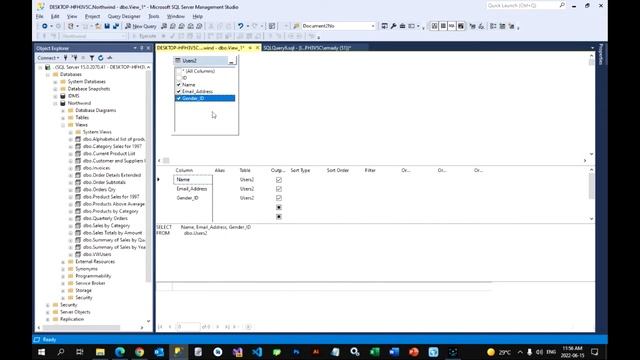This screenshot has height=360, width=640.
Task: Check the ID column checkbox in Users2
Action: (178, 78)
